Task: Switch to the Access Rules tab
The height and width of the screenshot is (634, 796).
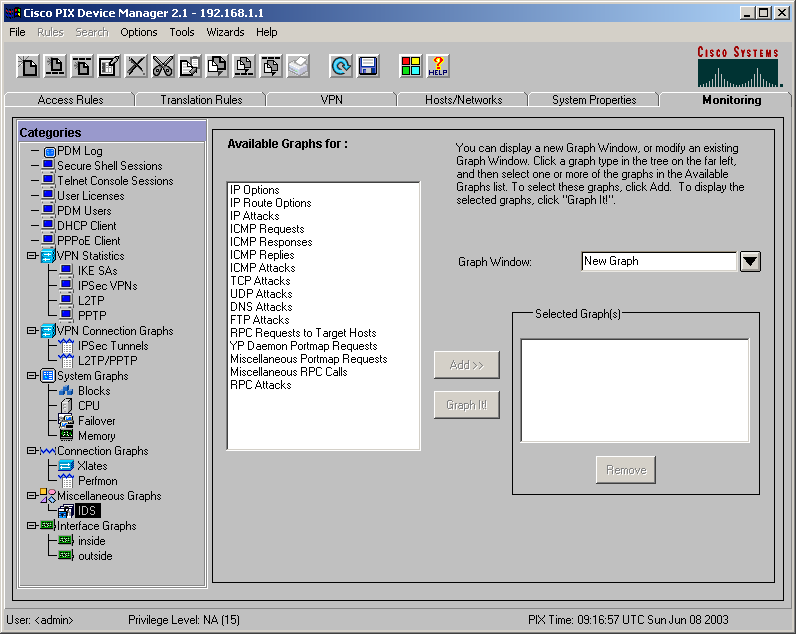Action: coord(70,99)
